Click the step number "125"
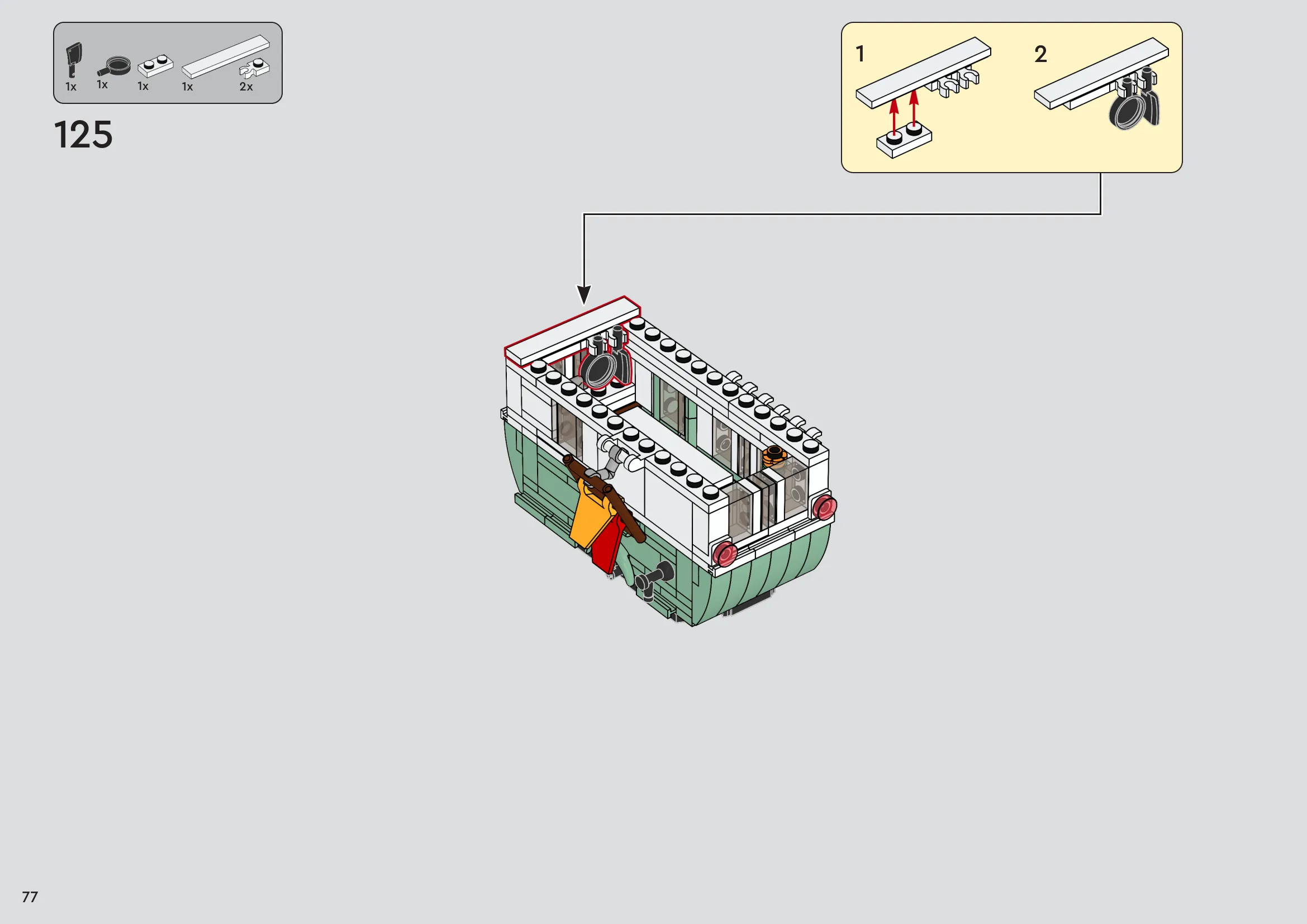Image resolution: width=1307 pixels, height=924 pixels. pyautogui.click(x=84, y=135)
